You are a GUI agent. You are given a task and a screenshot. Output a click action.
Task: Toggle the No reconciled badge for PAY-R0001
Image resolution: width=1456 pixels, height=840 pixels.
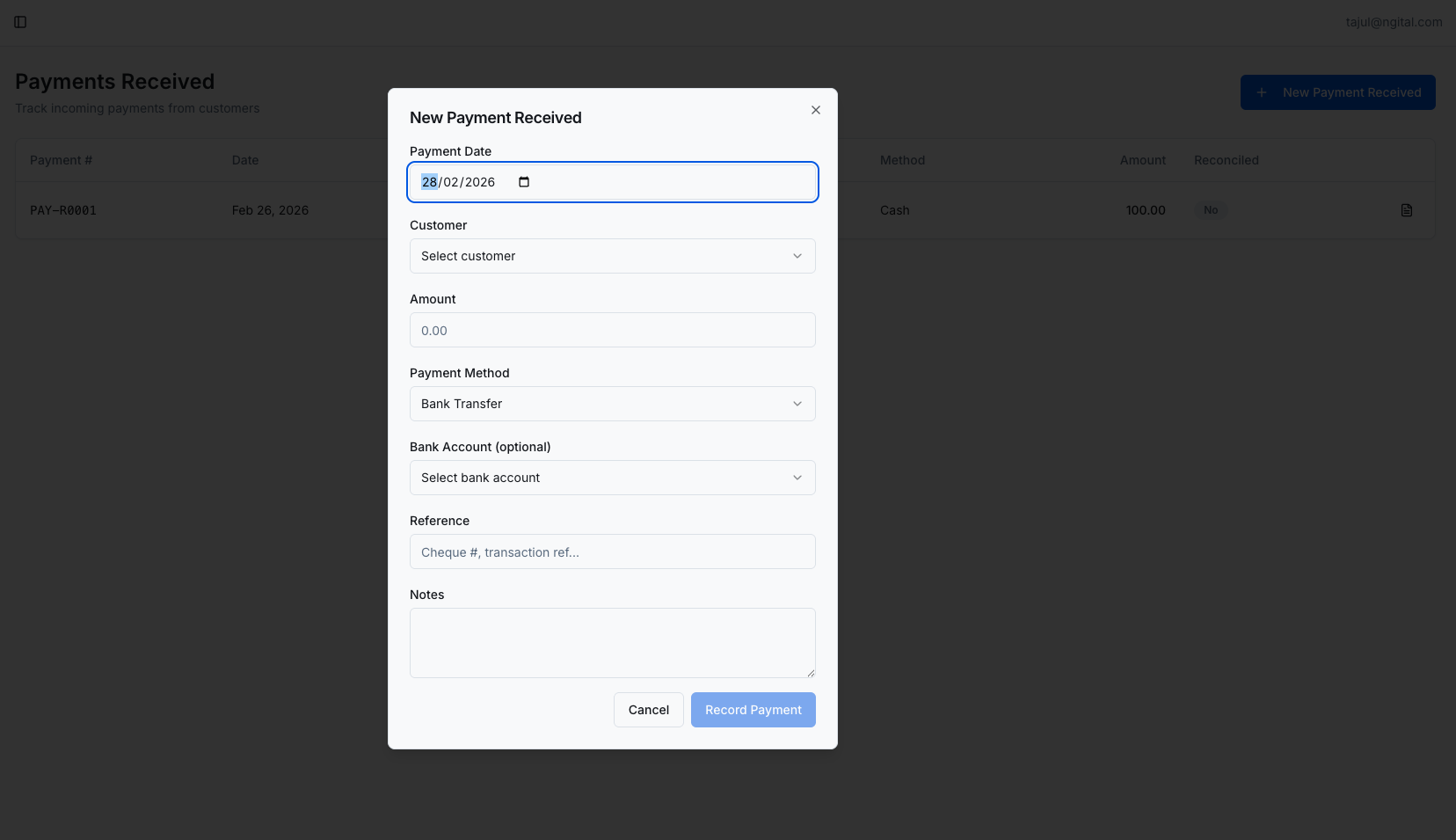pos(1211,210)
